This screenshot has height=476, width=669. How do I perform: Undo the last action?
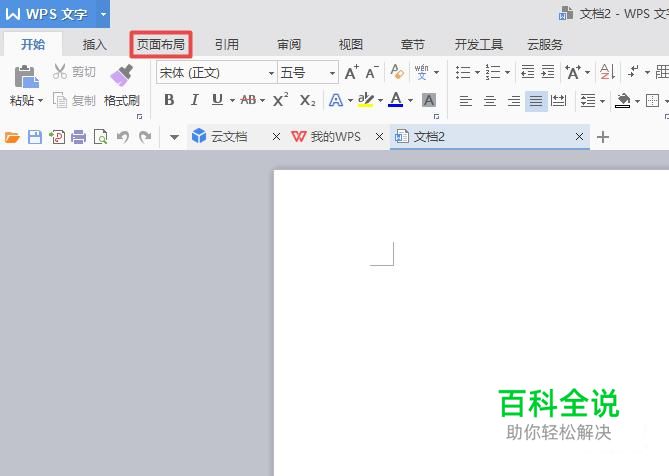point(123,137)
